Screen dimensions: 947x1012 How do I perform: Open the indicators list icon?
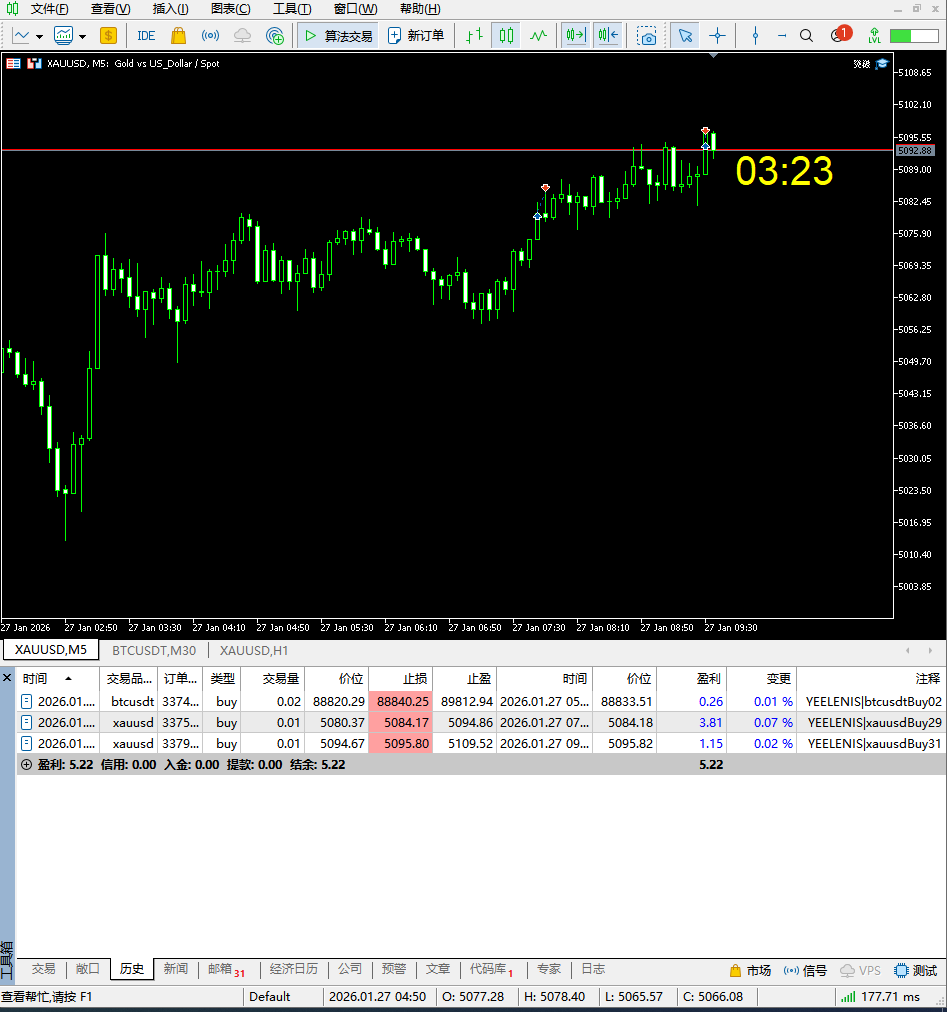click(63, 35)
